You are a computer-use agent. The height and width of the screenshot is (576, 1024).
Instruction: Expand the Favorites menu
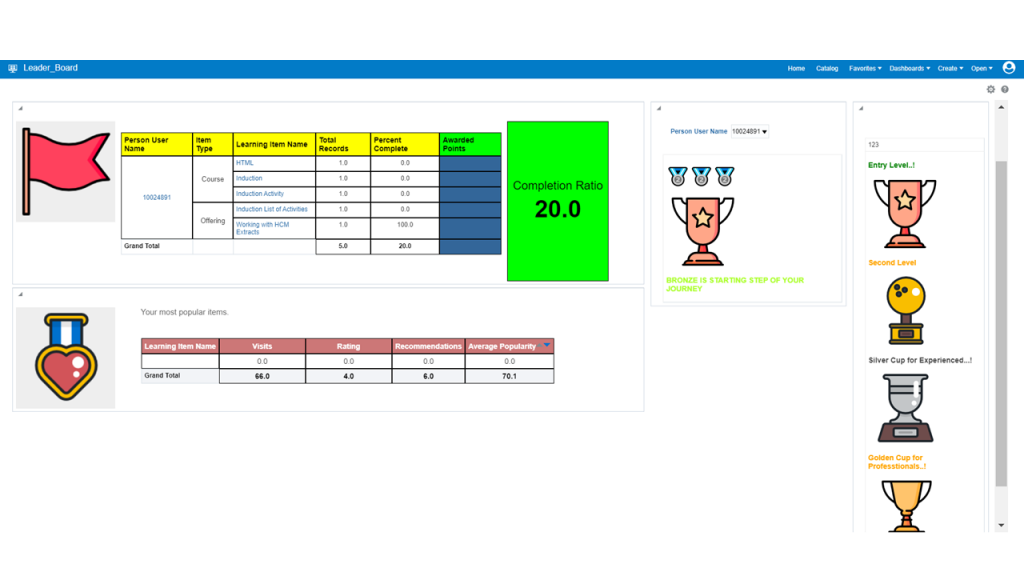pyautogui.click(x=864, y=68)
